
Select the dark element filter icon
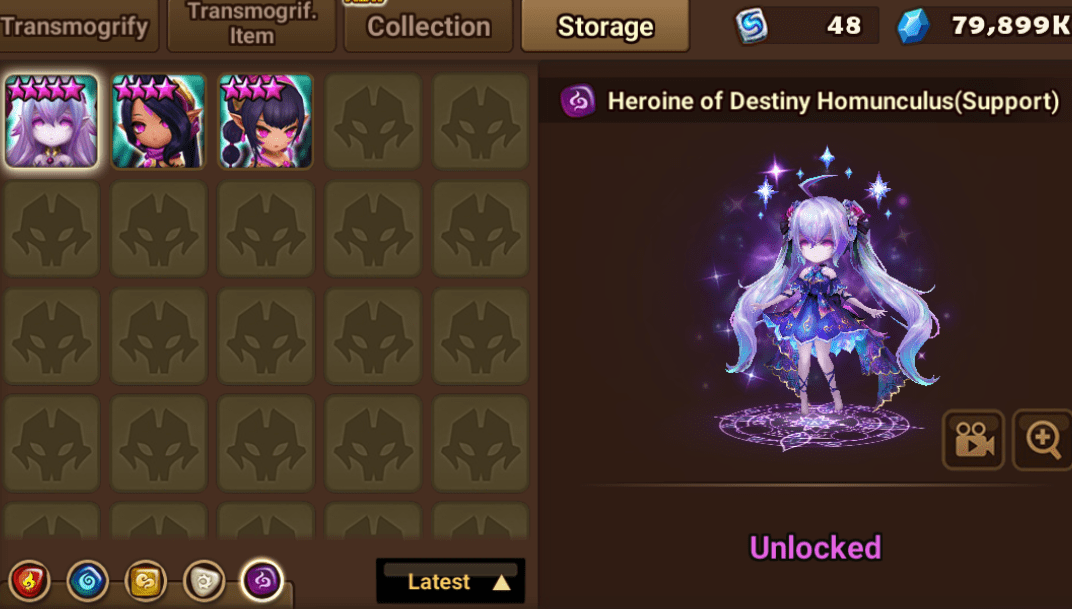point(262,580)
